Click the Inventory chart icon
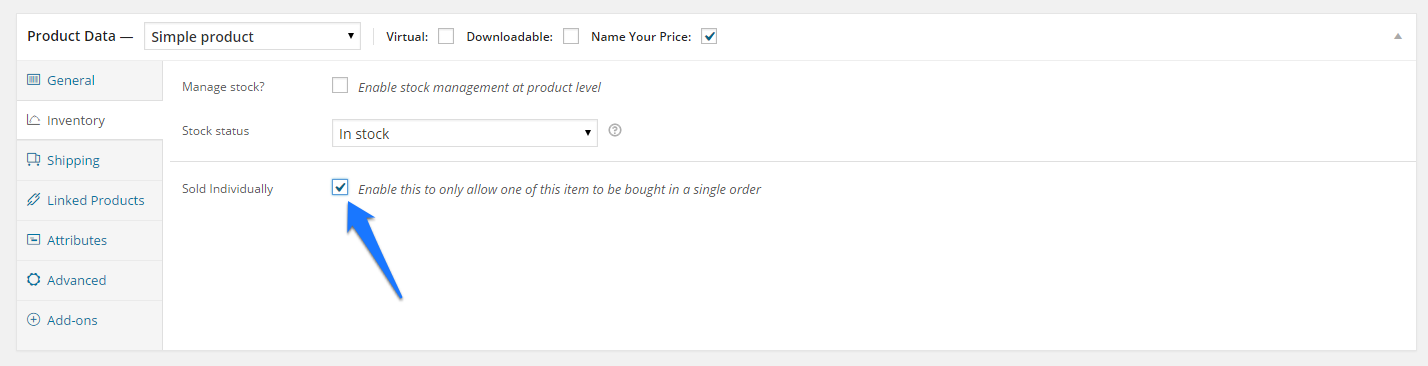This screenshot has height=366, width=1428. click(x=33, y=120)
